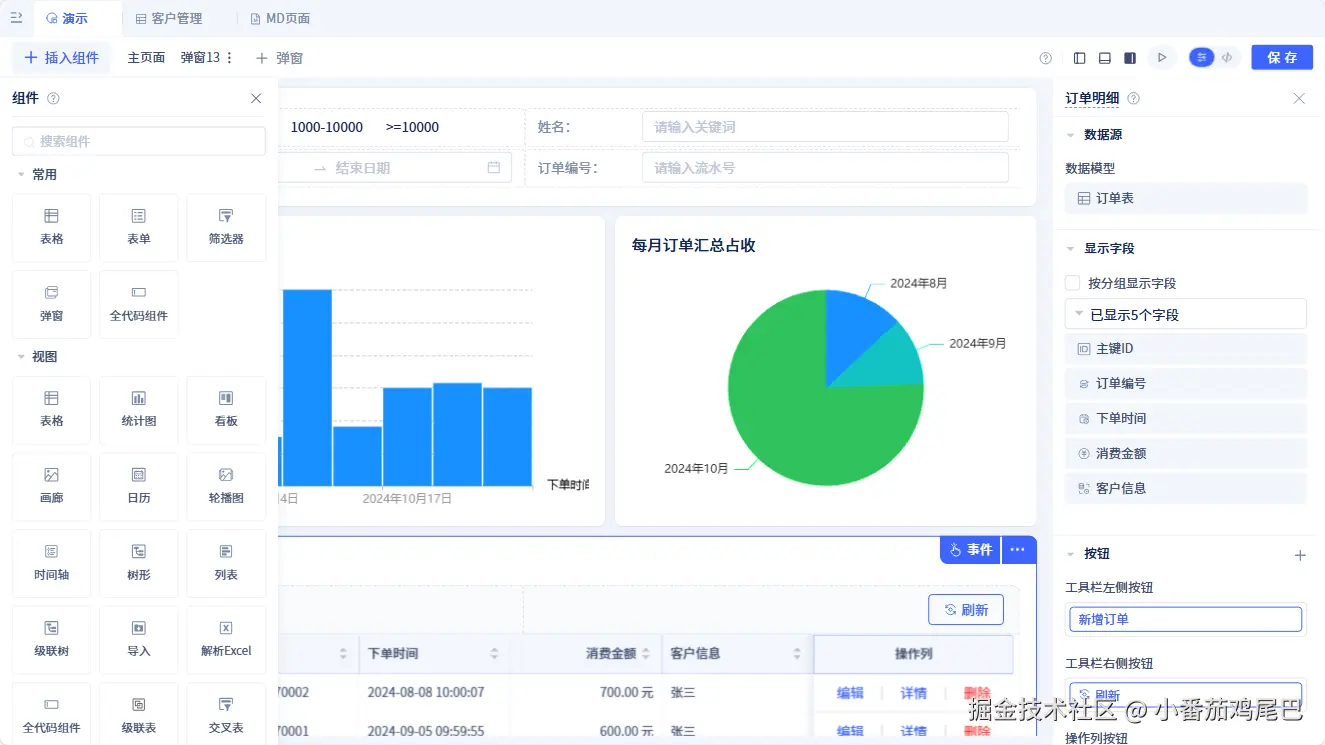
Task: Add the 表格 component under 常用
Action: pyautogui.click(x=52, y=228)
